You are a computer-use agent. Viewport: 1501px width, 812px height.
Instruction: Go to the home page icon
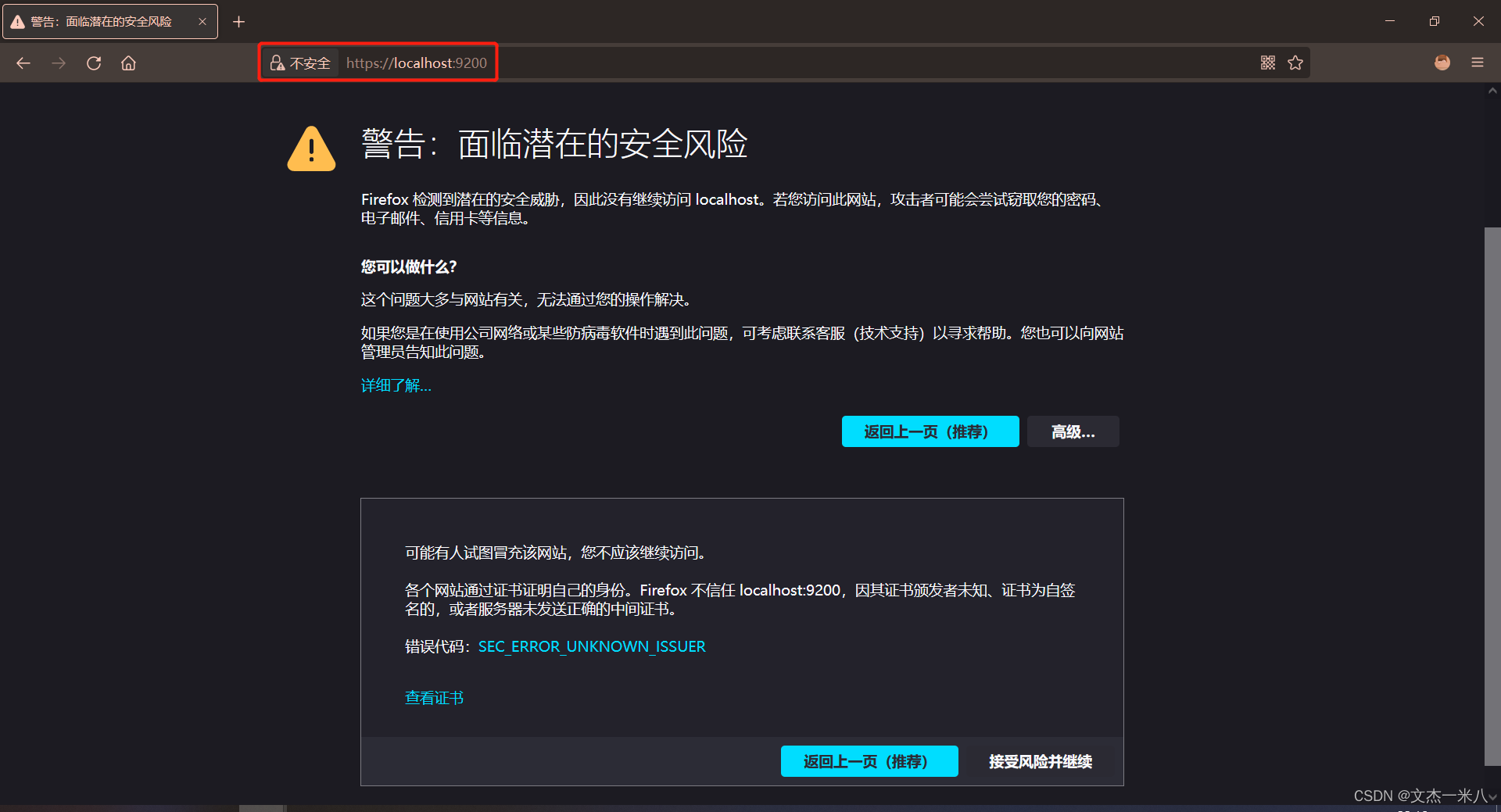tap(129, 63)
